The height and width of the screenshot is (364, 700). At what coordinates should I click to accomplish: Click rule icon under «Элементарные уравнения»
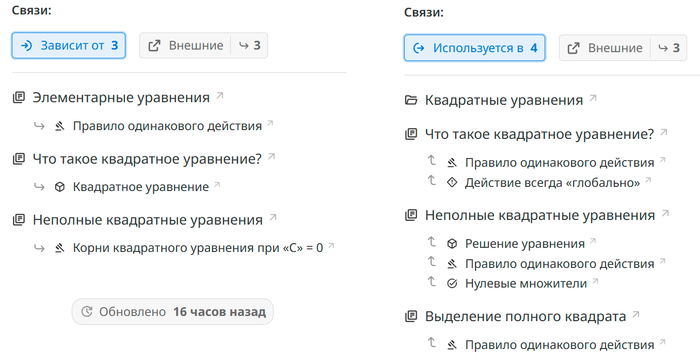pyautogui.click(x=60, y=126)
